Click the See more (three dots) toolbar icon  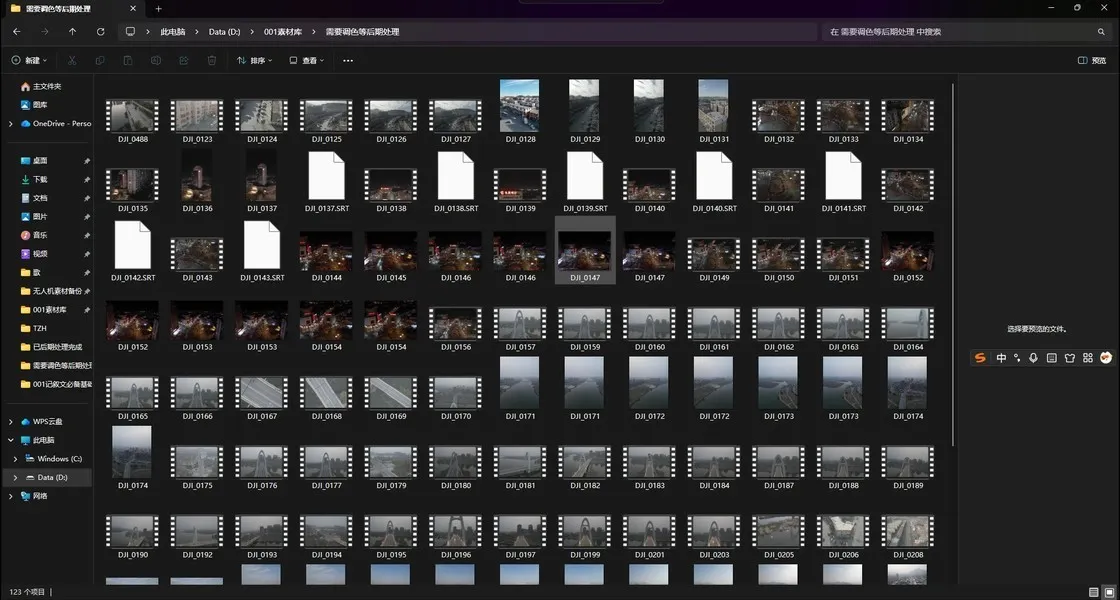click(348, 61)
